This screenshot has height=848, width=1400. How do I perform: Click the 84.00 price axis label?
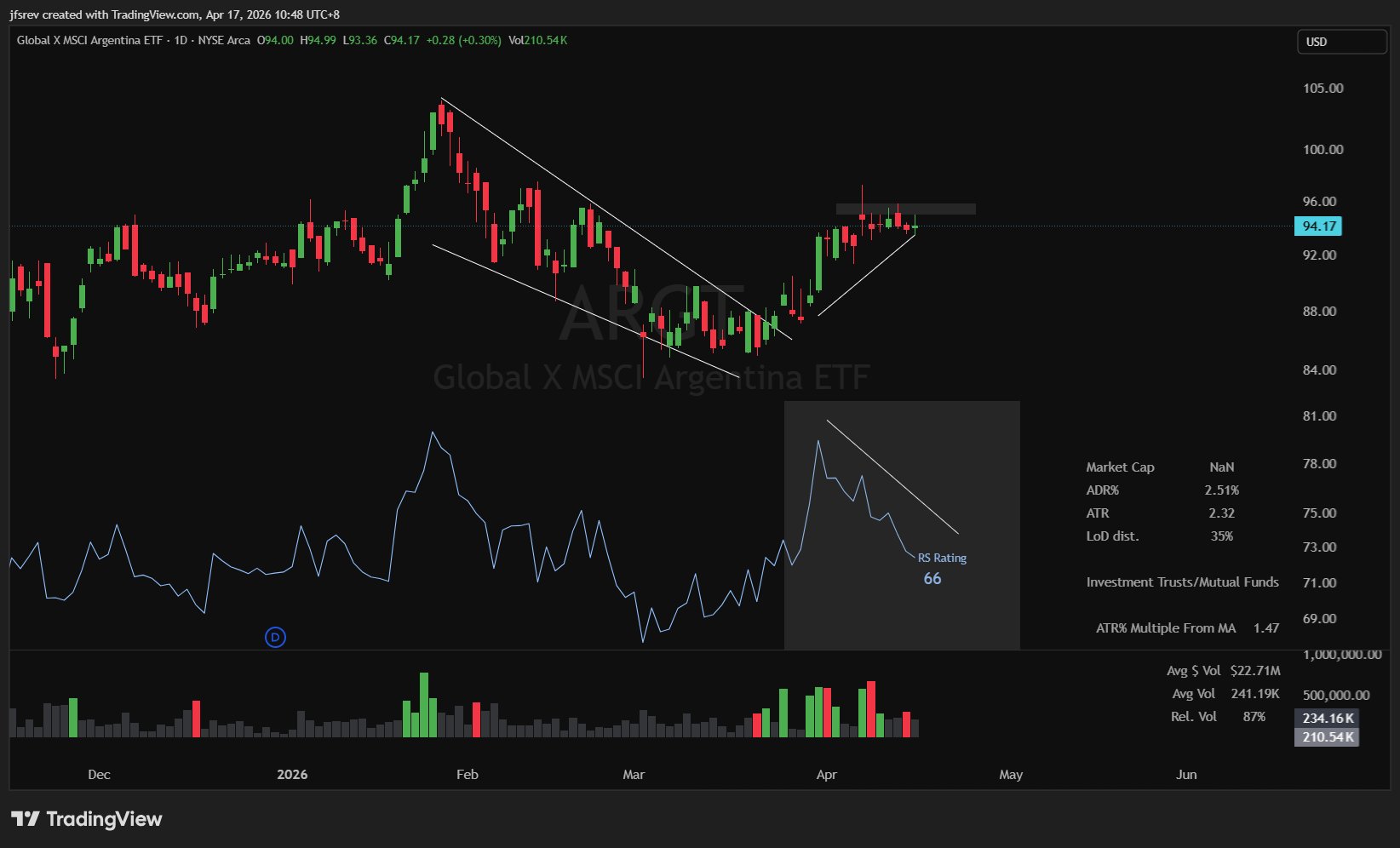(1319, 370)
